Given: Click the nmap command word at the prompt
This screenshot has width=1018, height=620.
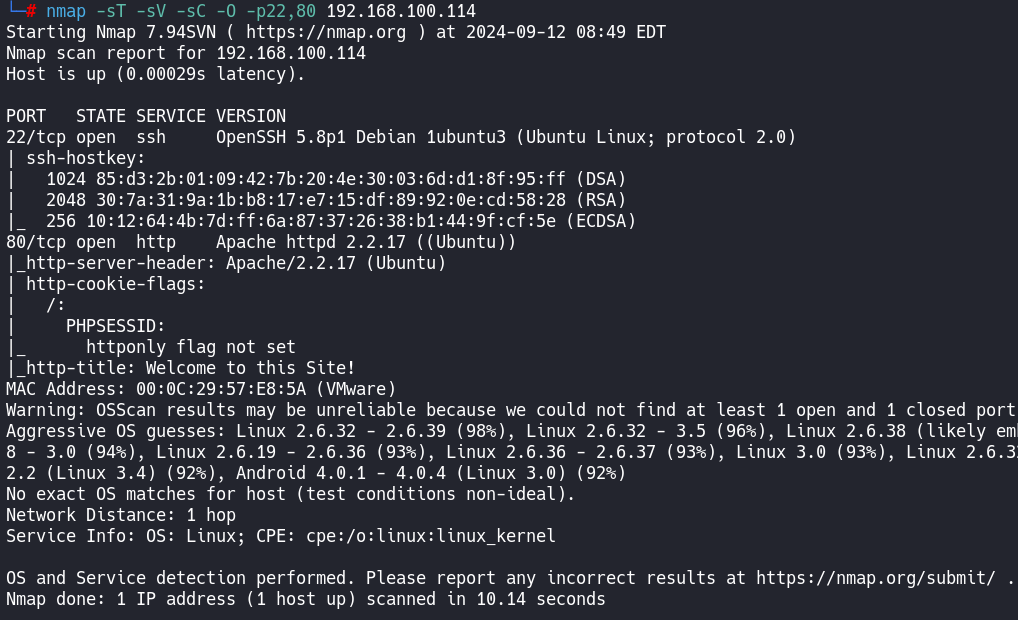Looking at the screenshot, I should [66, 11].
